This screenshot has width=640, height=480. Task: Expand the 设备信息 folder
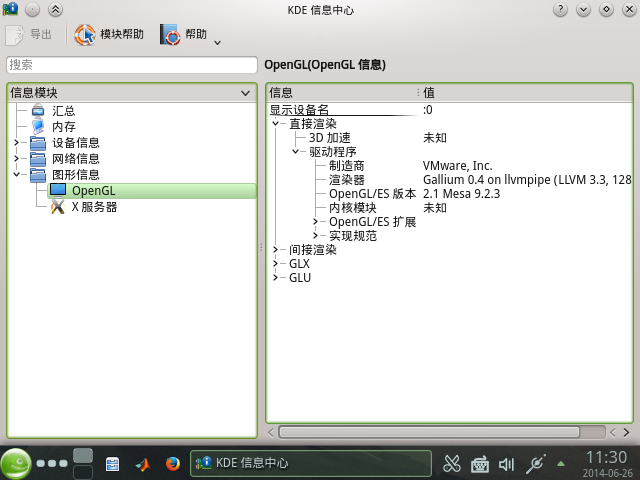[16, 142]
